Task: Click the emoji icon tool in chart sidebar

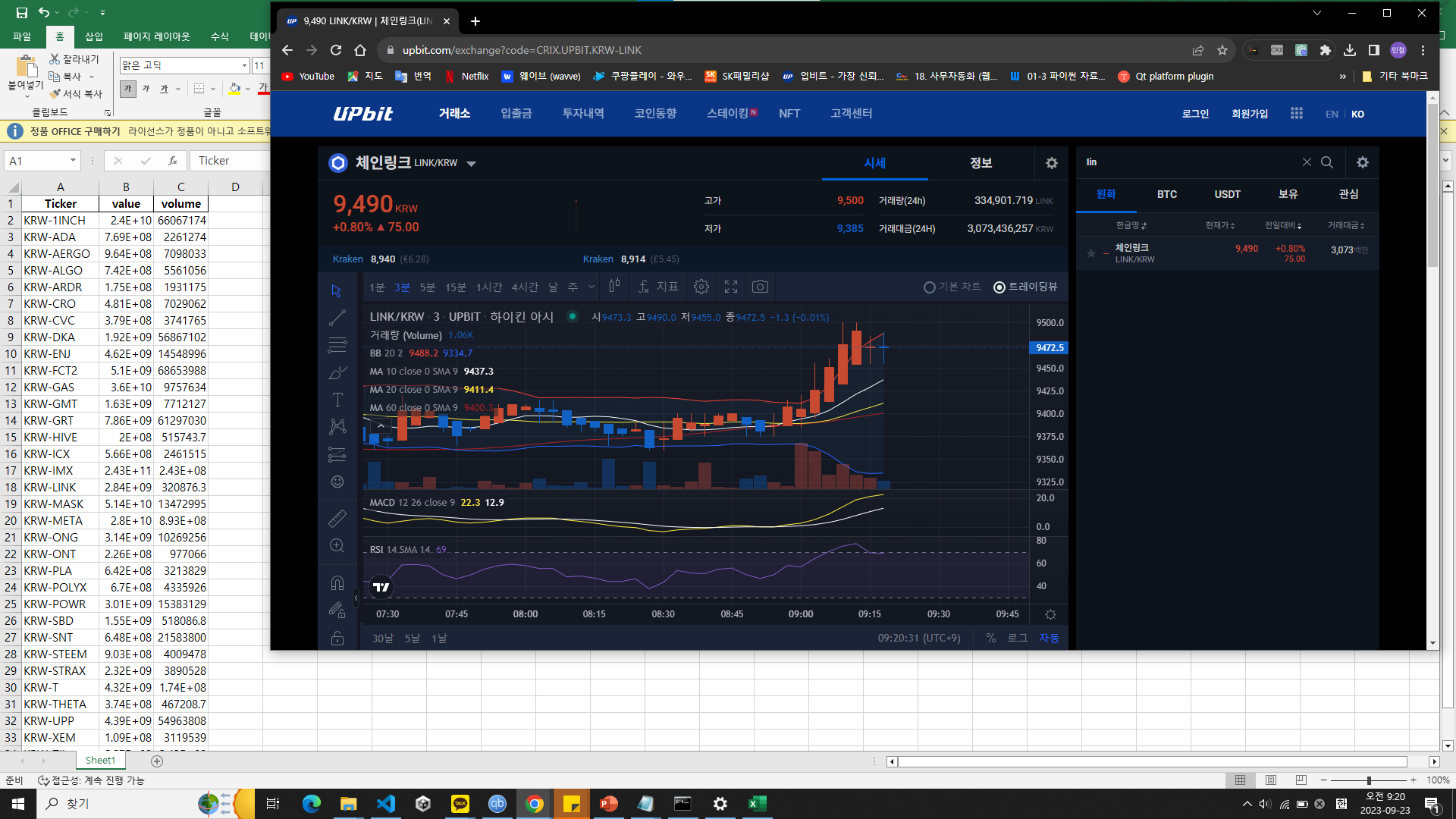Action: (x=337, y=482)
